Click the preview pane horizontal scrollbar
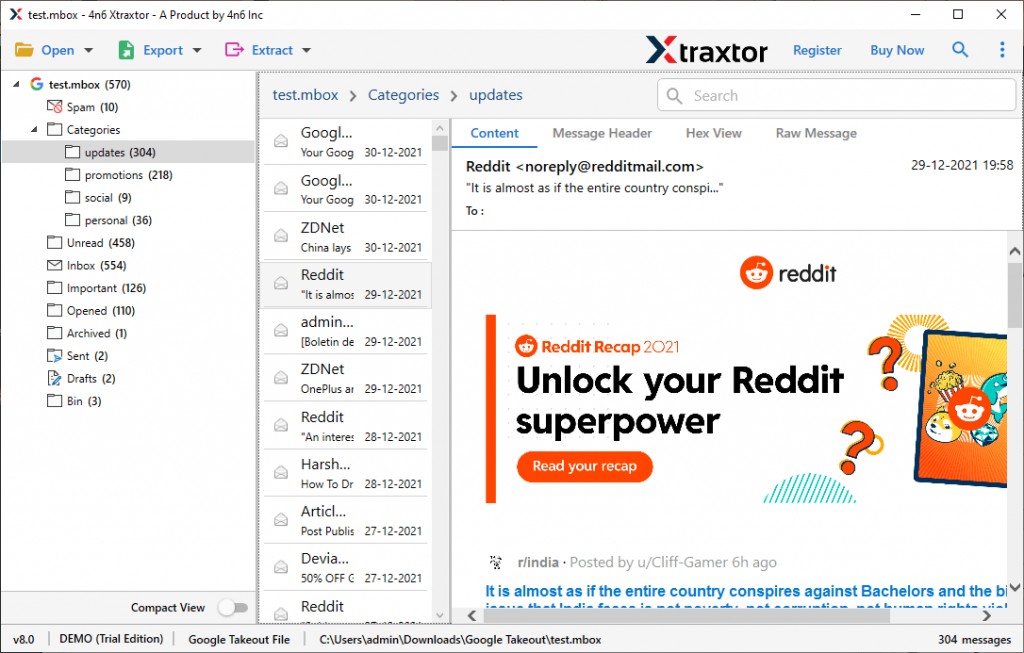The width and height of the screenshot is (1024, 653). click(685, 615)
